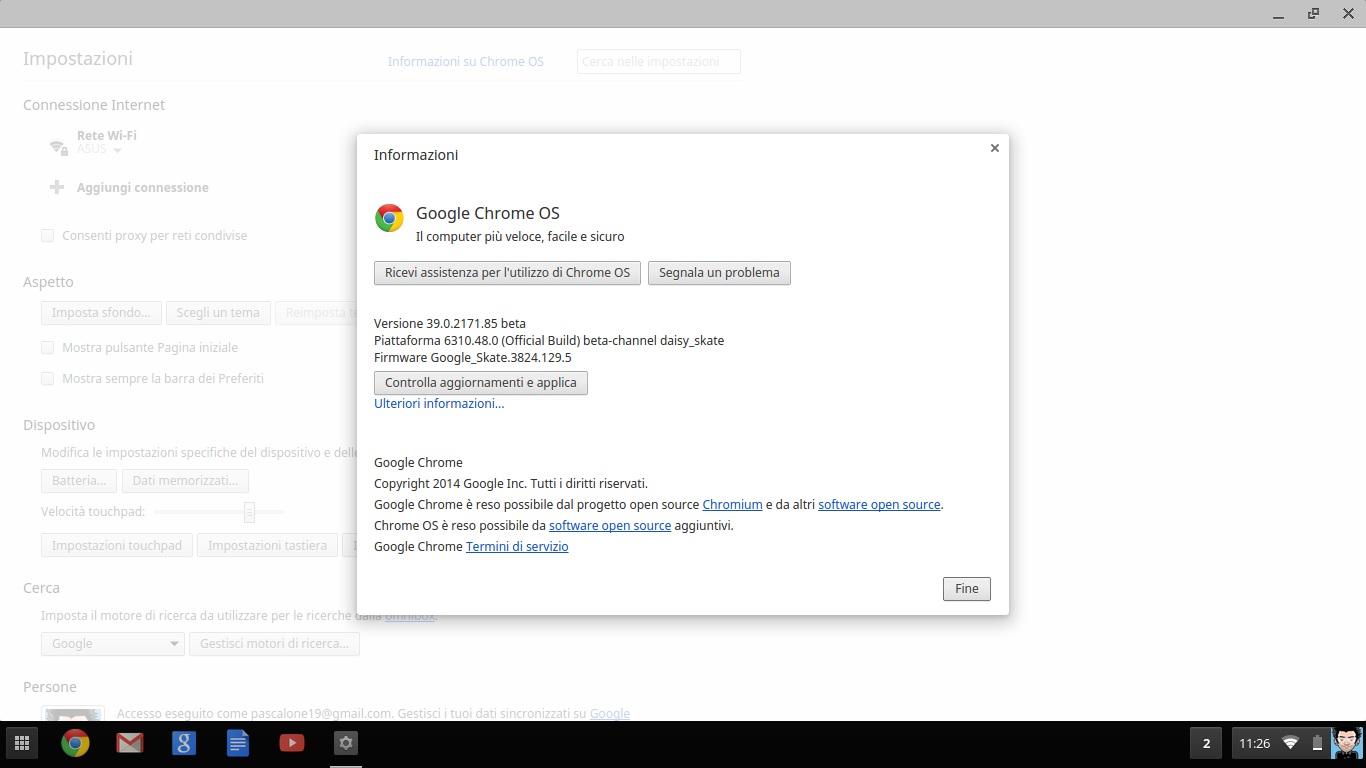The width and height of the screenshot is (1366, 768).
Task: Open Impostazioni touchpad
Action: pyautogui.click(x=117, y=546)
